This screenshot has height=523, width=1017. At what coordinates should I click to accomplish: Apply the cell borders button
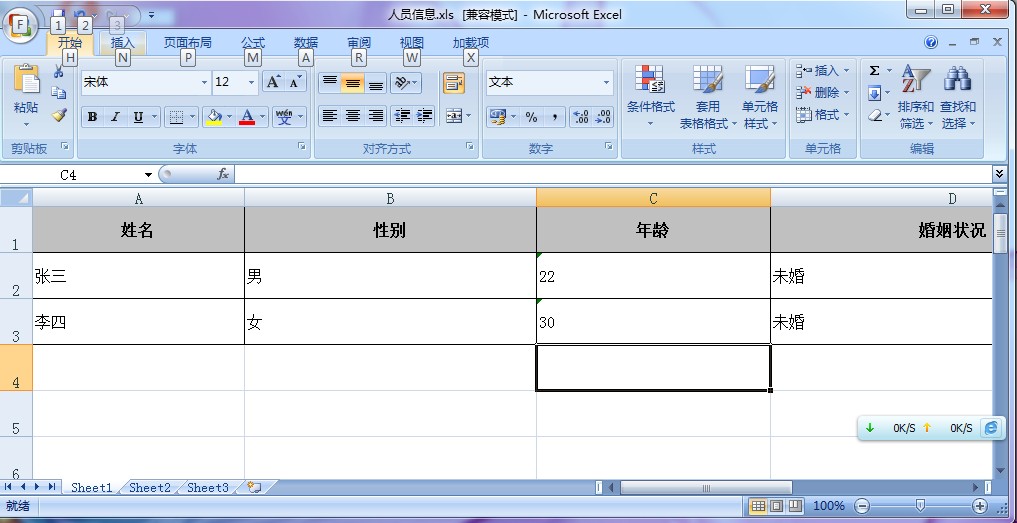[176, 117]
